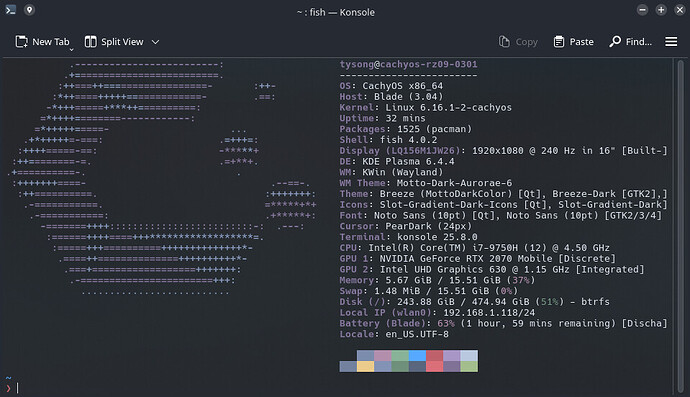This screenshot has width=690, height=397.
Task: Click the yellow color block in bottom row
Action: point(365,366)
